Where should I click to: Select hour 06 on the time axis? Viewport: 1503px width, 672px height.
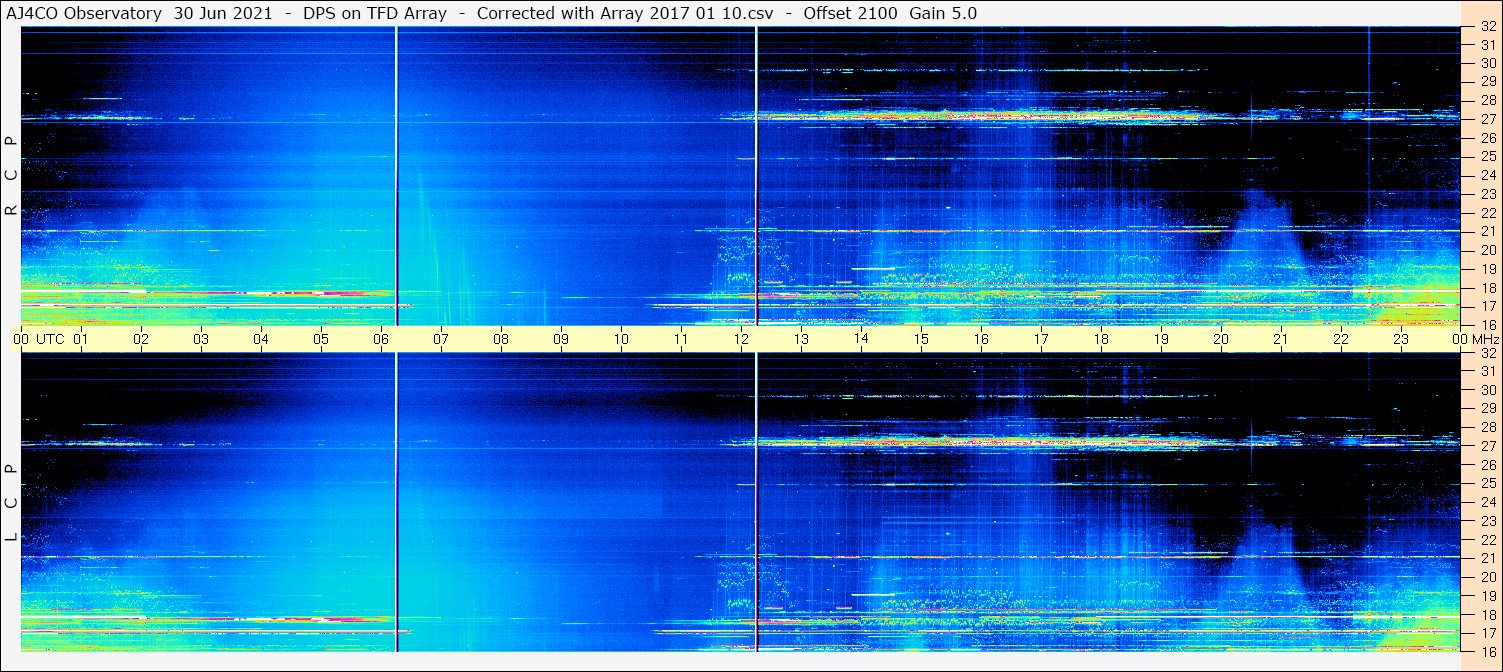[381, 339]
